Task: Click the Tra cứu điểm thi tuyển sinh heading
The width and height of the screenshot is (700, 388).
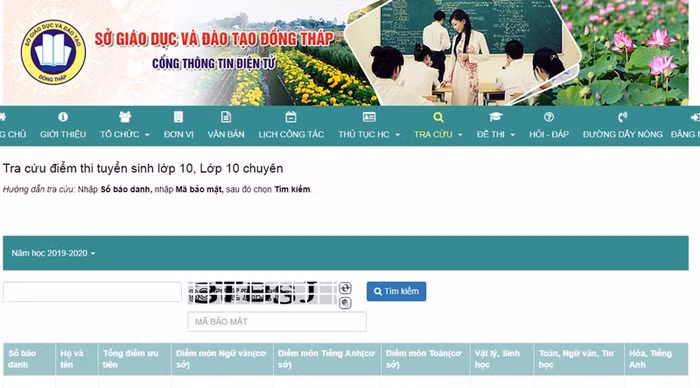Action: 143,168
